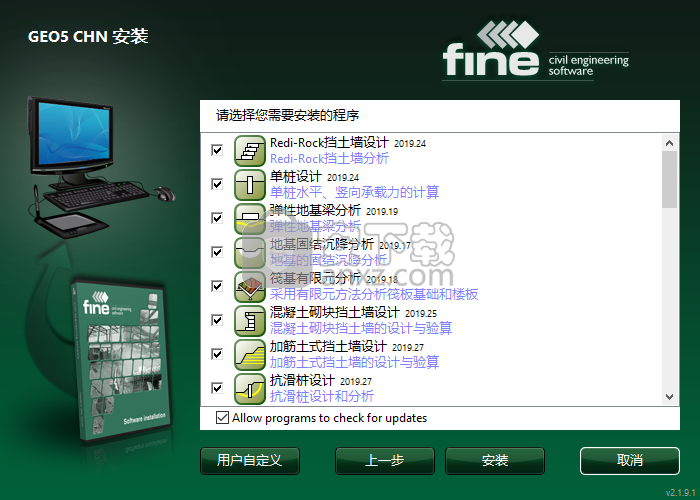The height and width of the screenshot is (500, 700).
Task: Click the 加筋土式挡土墙设计 icon
Action: (250, 354)
